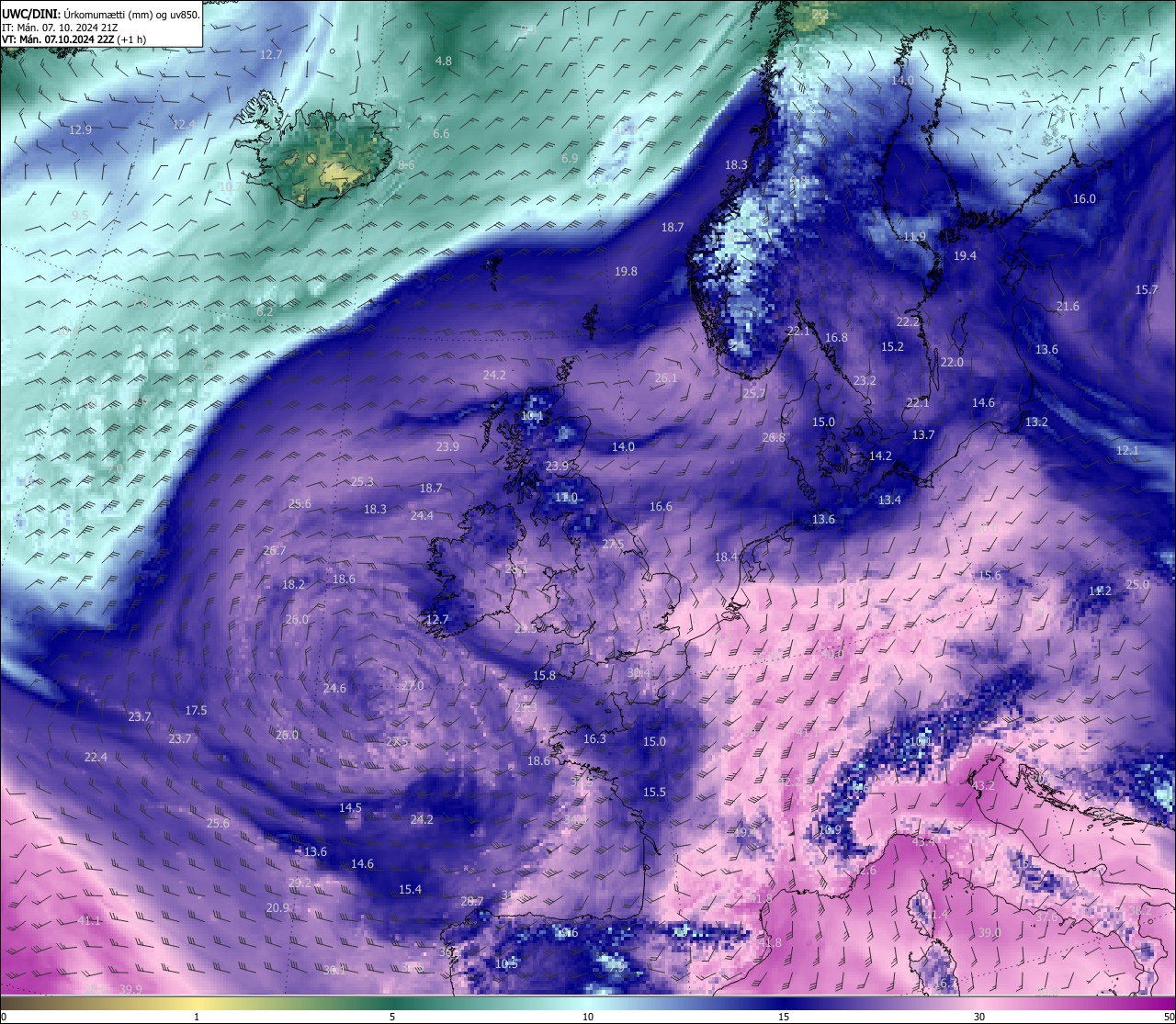Image resolution: width=1176 pixels, height=1024 pixels.
Task: Click the value 20.9 on the map
Action: (x=277, y=908)
